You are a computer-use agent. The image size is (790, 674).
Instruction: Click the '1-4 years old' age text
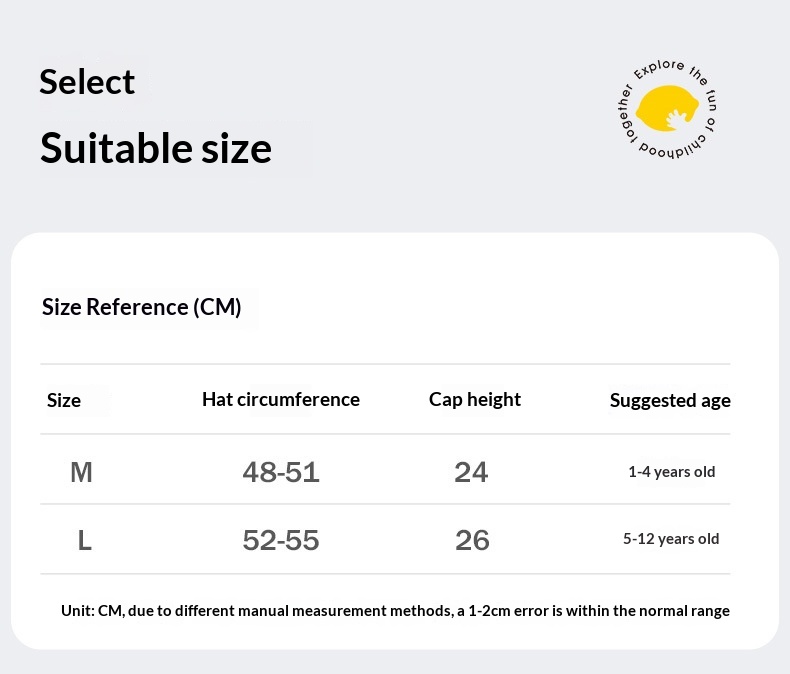pos(672,472)
